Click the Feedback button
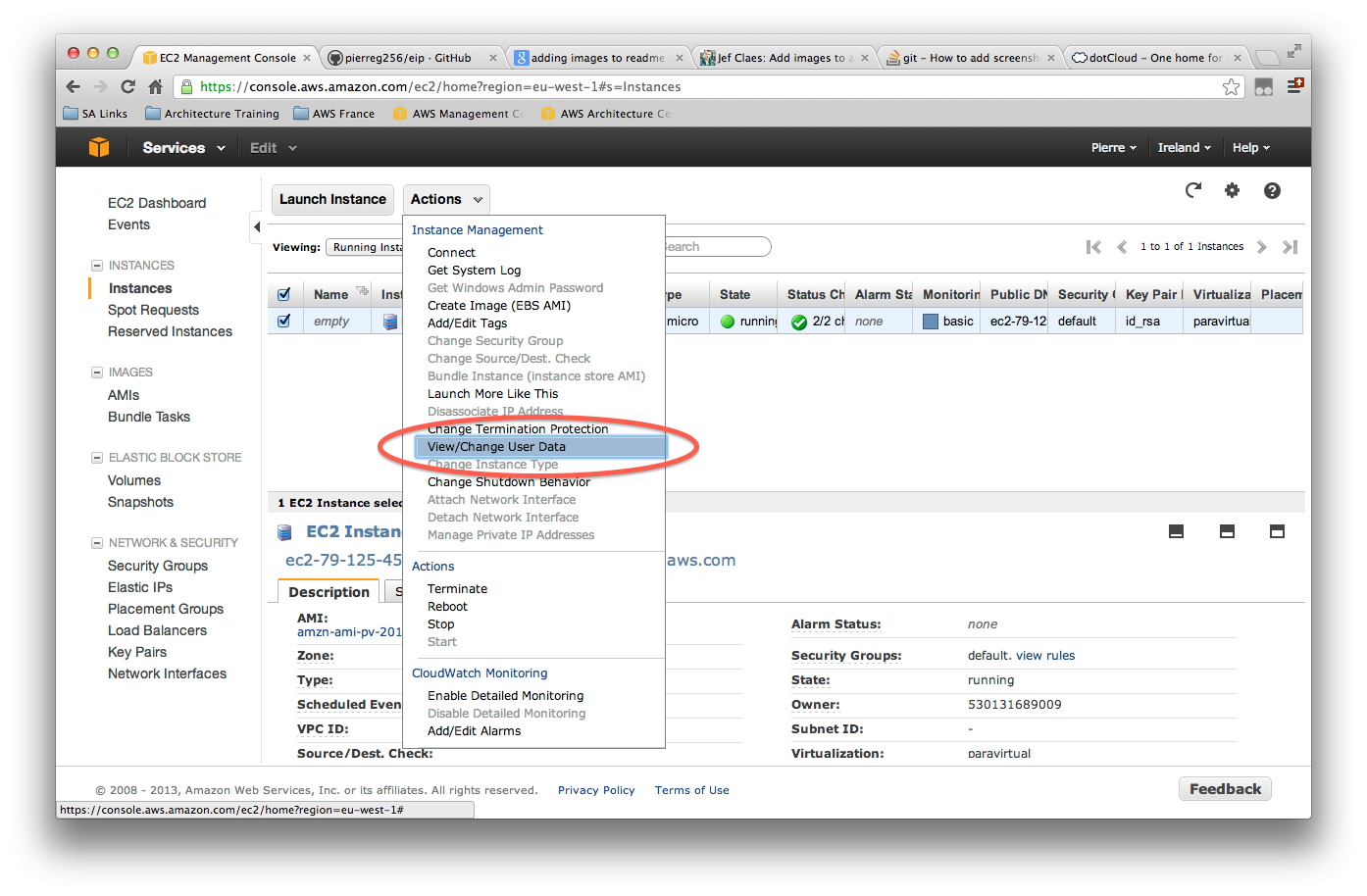 (x=1225, y=789)
